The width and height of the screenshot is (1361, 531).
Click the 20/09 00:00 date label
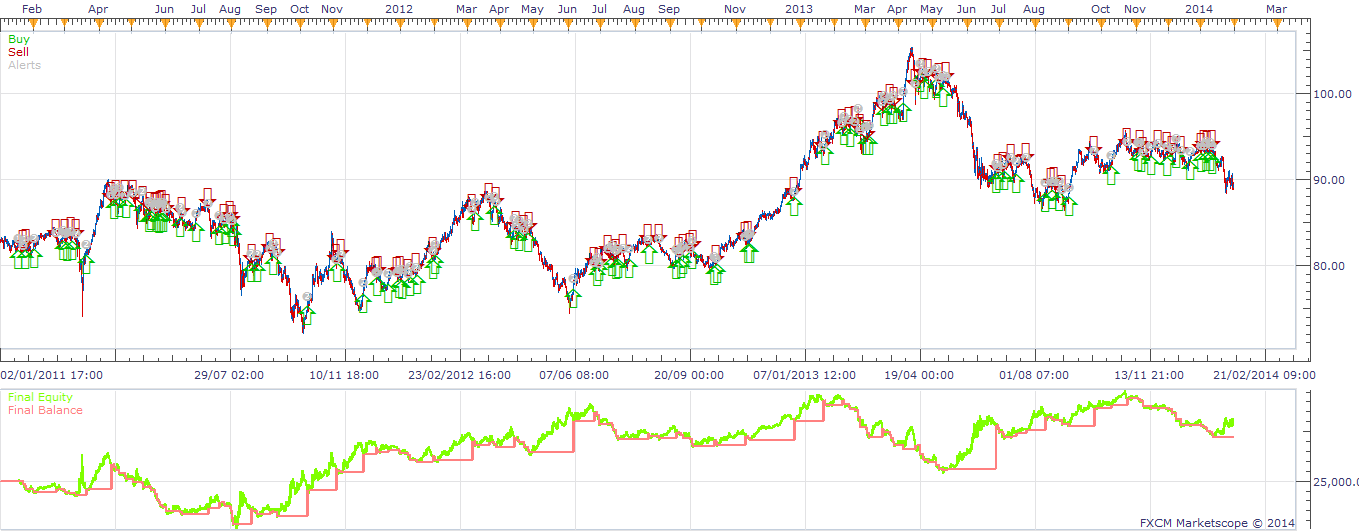tap(689, 375)
